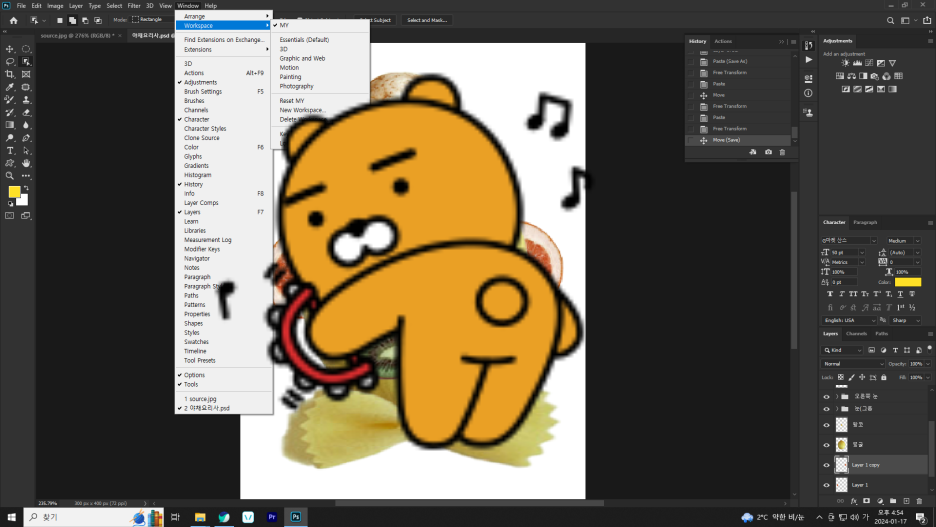Viewport: 936px width, 527px height.
Task: Click Select and Mask button
Action: click(x=427, y=20)
